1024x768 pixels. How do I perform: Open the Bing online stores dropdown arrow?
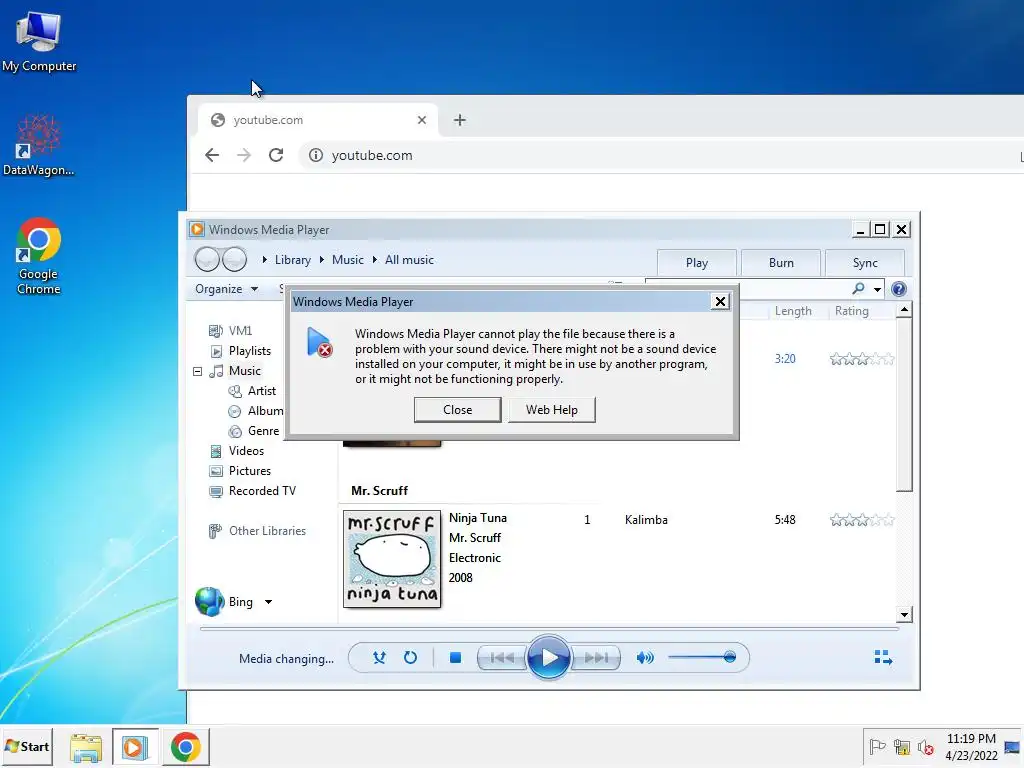click(268, 602)
